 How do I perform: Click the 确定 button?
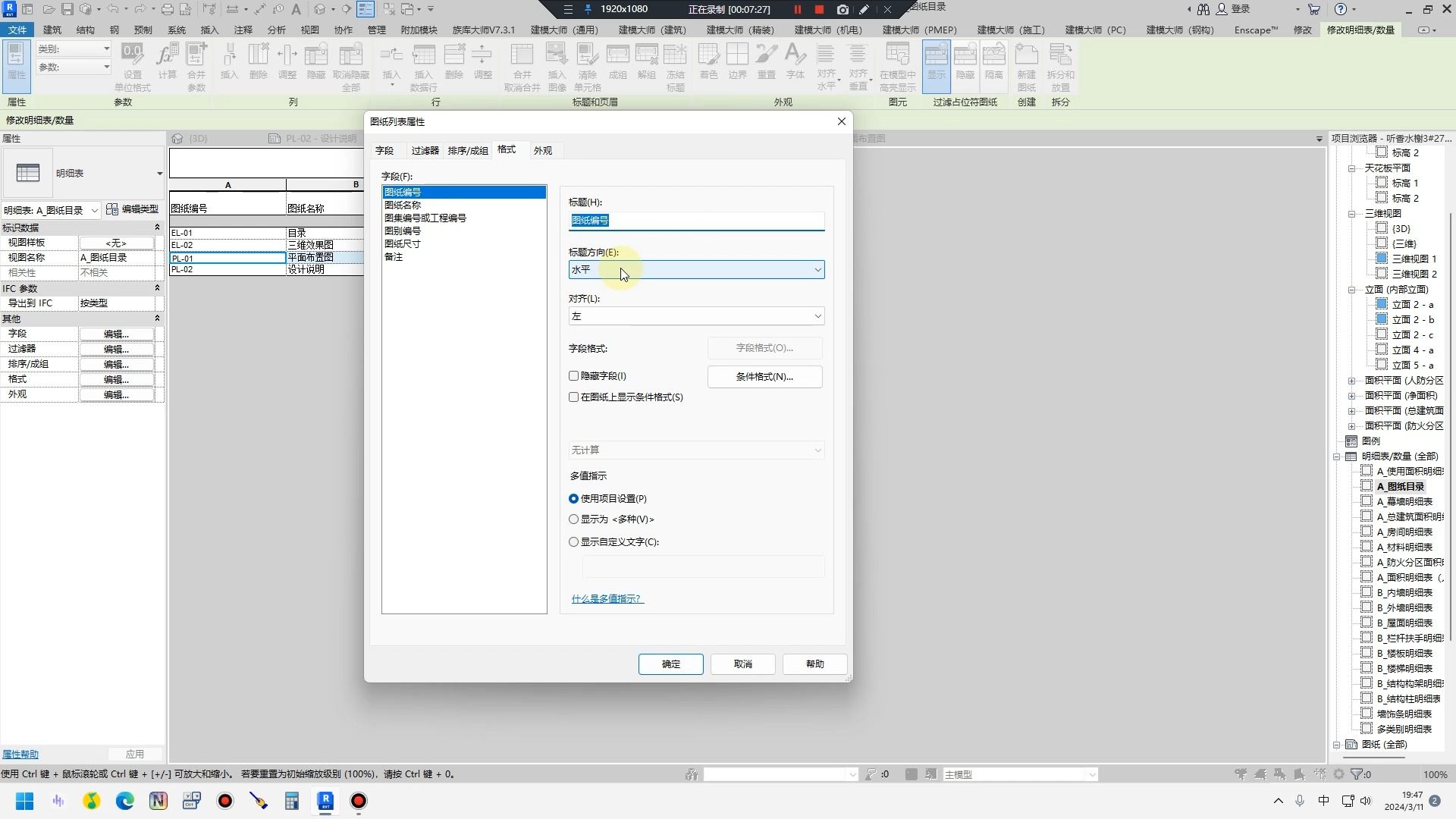click(x=670, y=664)
